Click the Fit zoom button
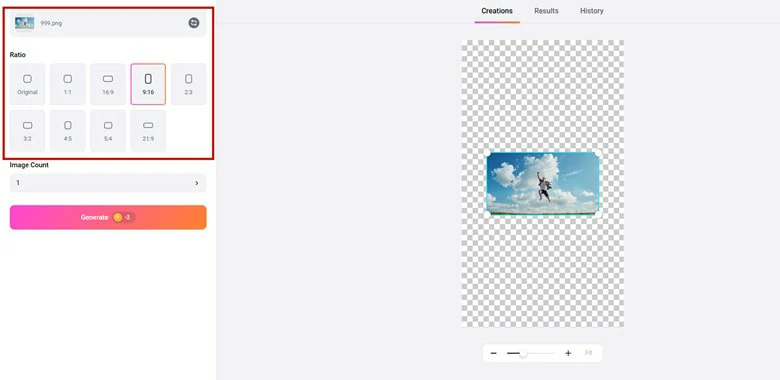Screen dimensions: 780x380 pyautogui.click(x=588, y=353)
